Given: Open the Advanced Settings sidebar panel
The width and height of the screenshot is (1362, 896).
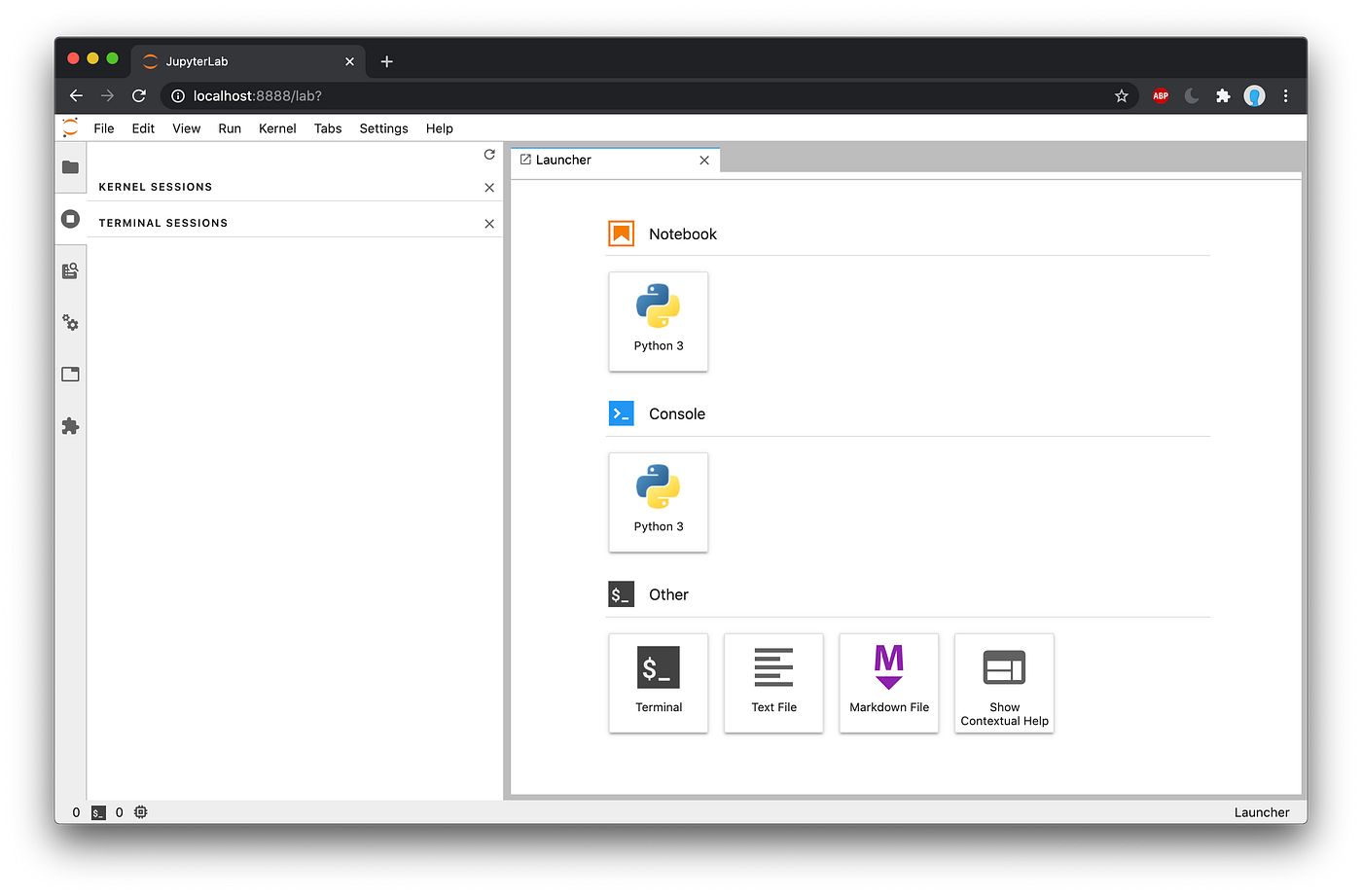Looking at the screenshot, I should point(70,322).
